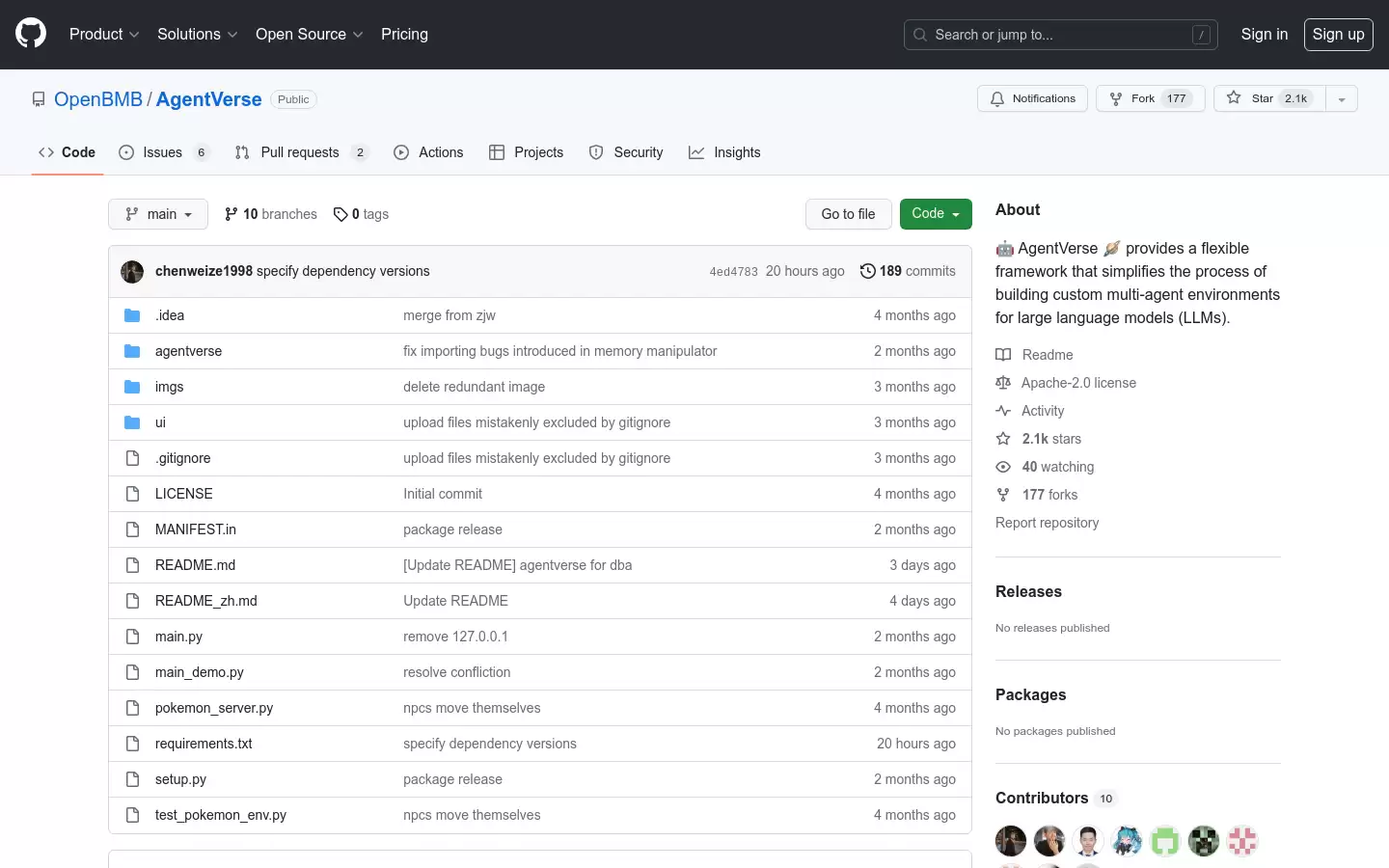Image resolution: width=1389 pixels, height=868 pixels.
Task: Click commit message 'remove 127.0.0.1'
Action: pyautogui.click(x=455, y=637)
